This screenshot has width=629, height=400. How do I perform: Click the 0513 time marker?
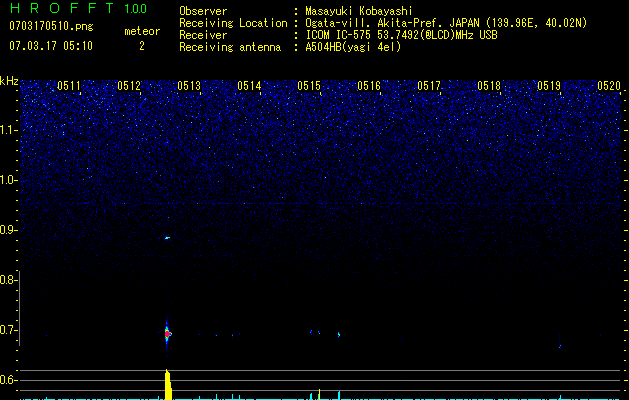click(x=189, y=86)
